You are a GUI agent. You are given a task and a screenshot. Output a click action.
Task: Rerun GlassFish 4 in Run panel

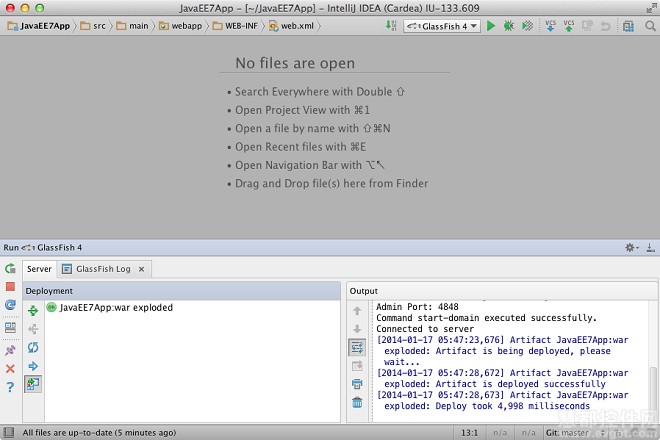[11, 269]
